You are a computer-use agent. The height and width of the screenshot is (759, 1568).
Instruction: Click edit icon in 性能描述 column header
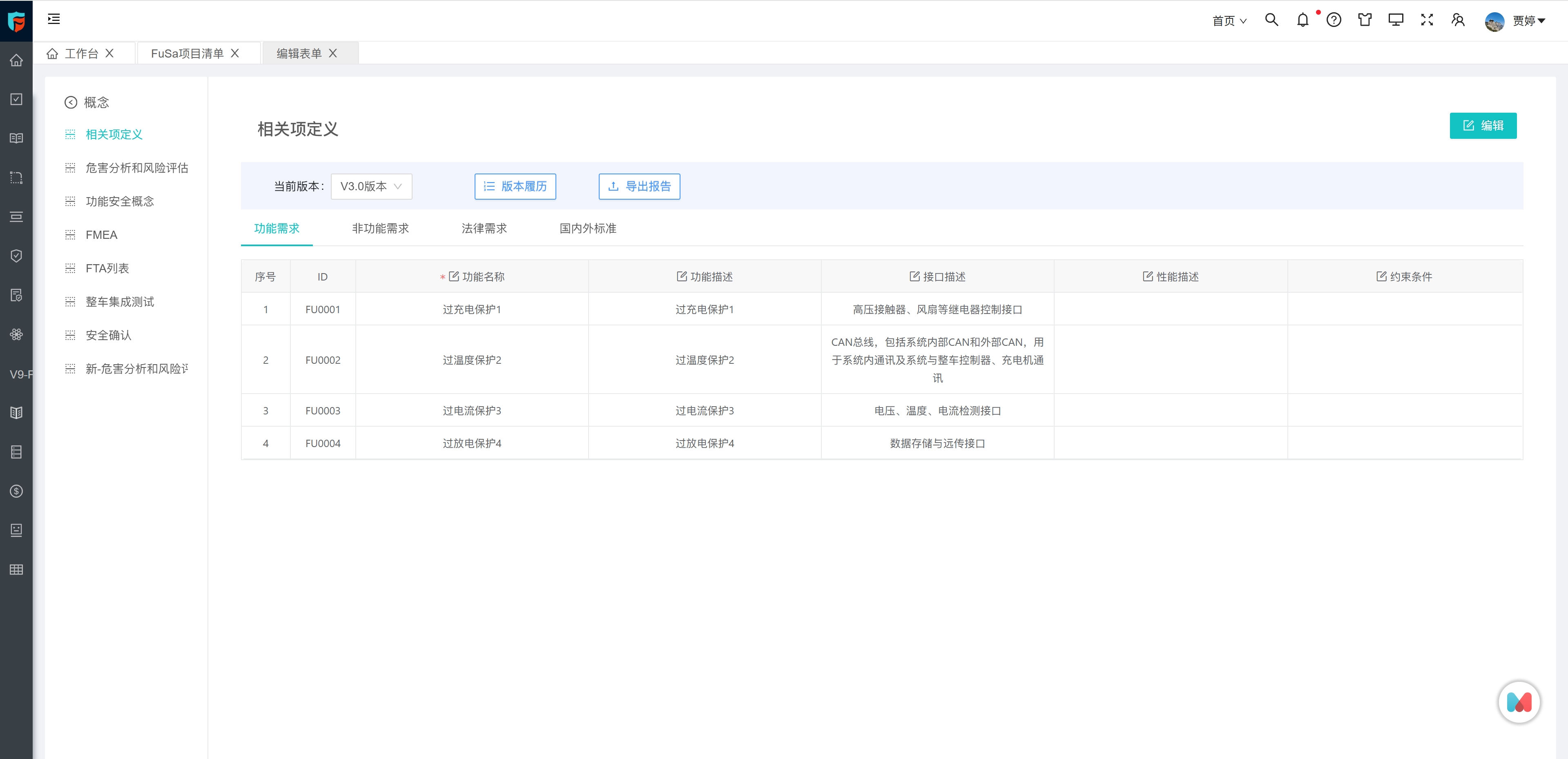[x=1147, y=276]
